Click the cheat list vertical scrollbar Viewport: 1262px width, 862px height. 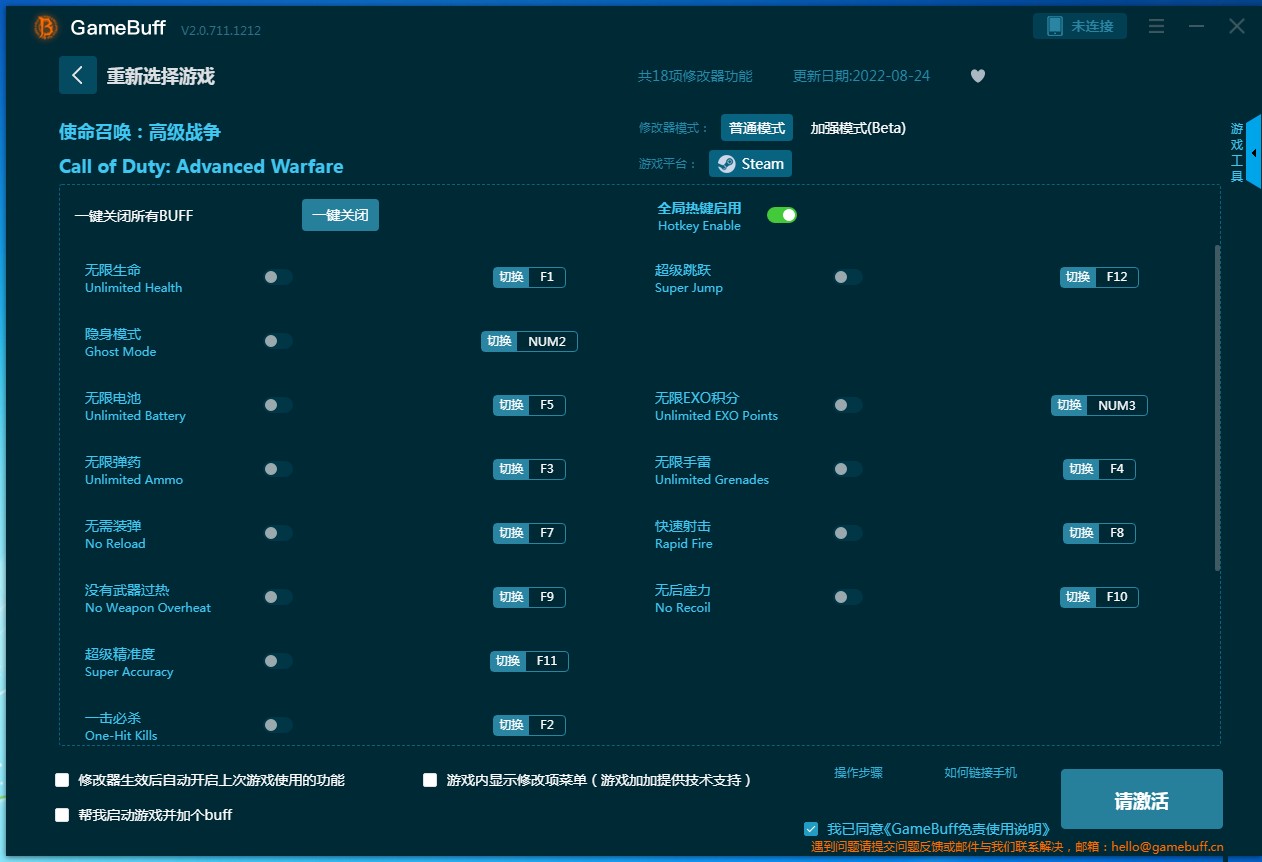pos(1216,408)
